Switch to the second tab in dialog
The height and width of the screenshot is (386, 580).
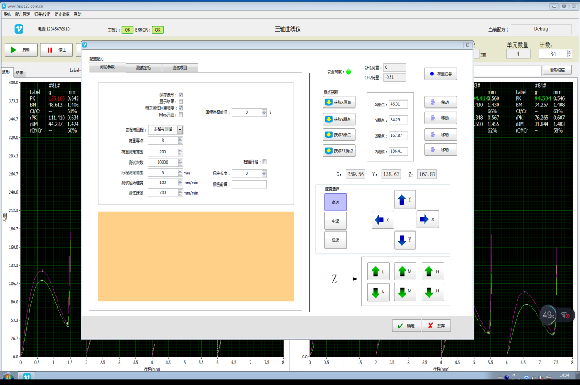[144, 68]
